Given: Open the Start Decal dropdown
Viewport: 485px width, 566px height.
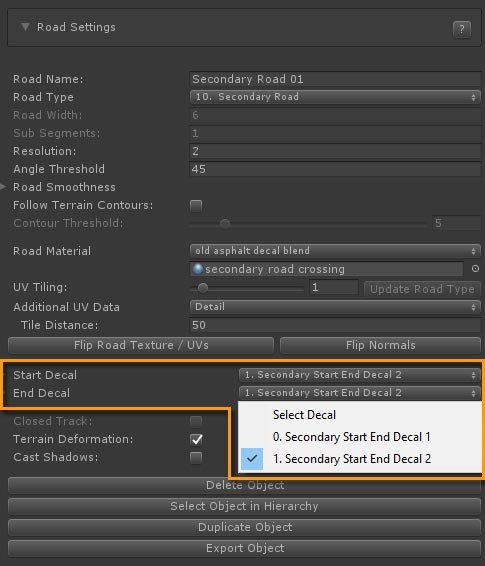Looking at the screenshot, I should pyautogui.click(x=359, y=375).
